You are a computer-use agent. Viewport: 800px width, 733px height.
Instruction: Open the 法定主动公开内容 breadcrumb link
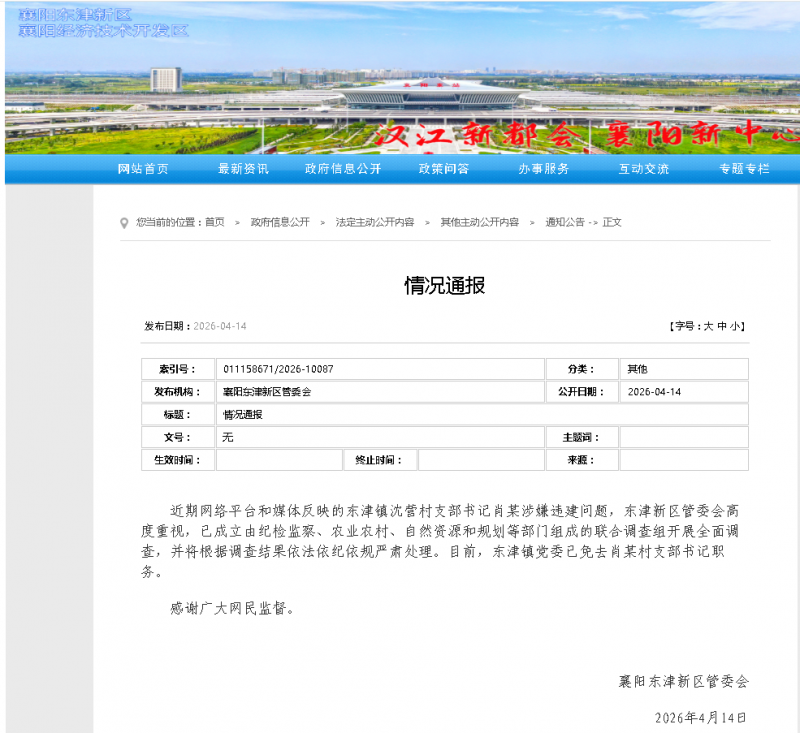point(375,222)
